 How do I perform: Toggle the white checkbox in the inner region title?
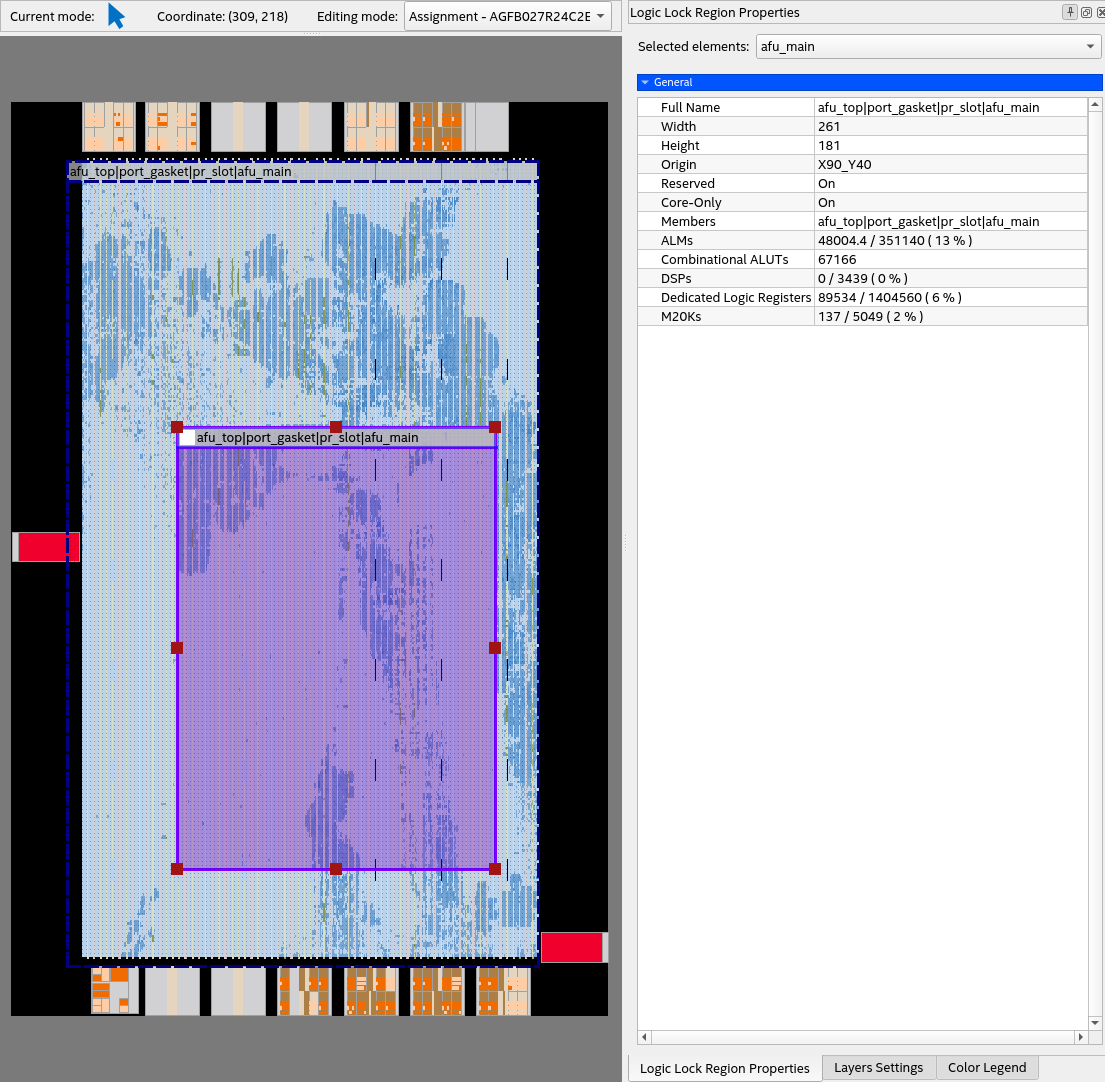[187, 438]
